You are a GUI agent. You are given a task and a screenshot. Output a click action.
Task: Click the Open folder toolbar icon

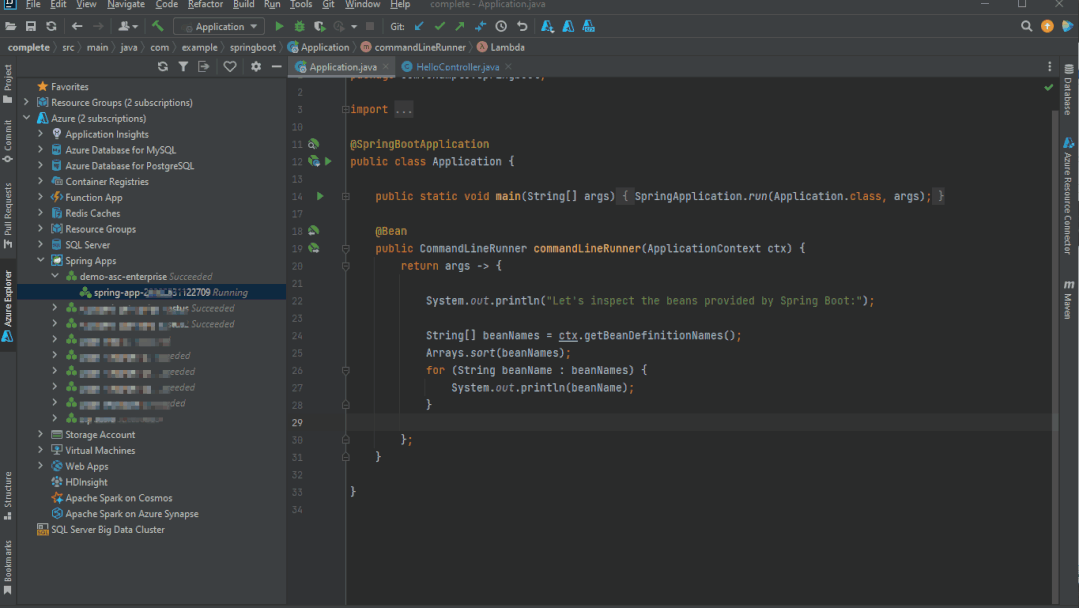pyautogui.click(x=10, y=26)
